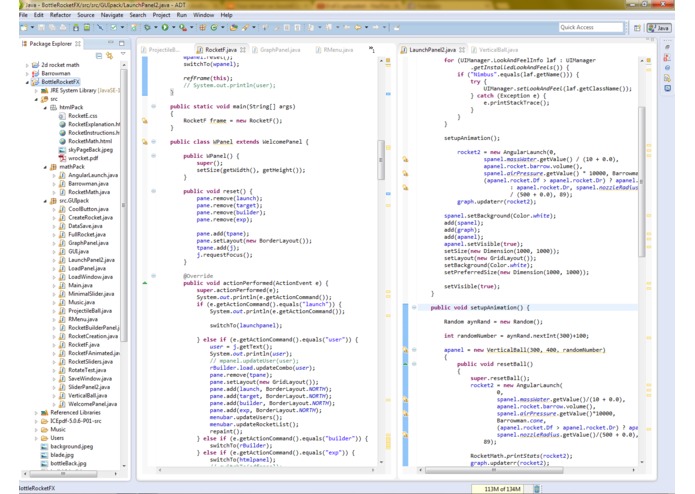Open the Refactor menu

click(60, 15)
